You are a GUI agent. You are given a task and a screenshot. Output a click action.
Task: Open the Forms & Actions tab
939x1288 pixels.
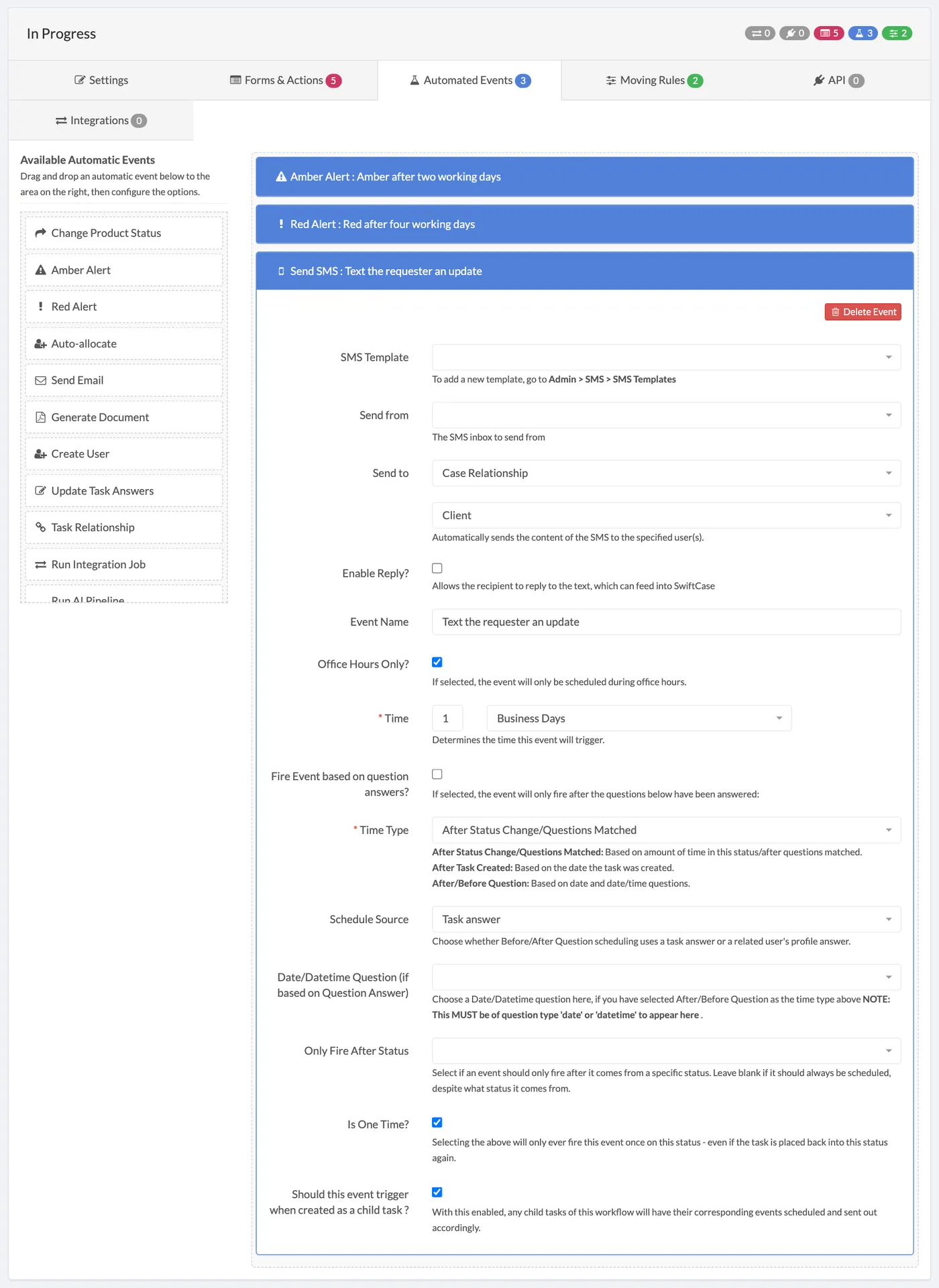pyautogui.click(x=285, y=80)
